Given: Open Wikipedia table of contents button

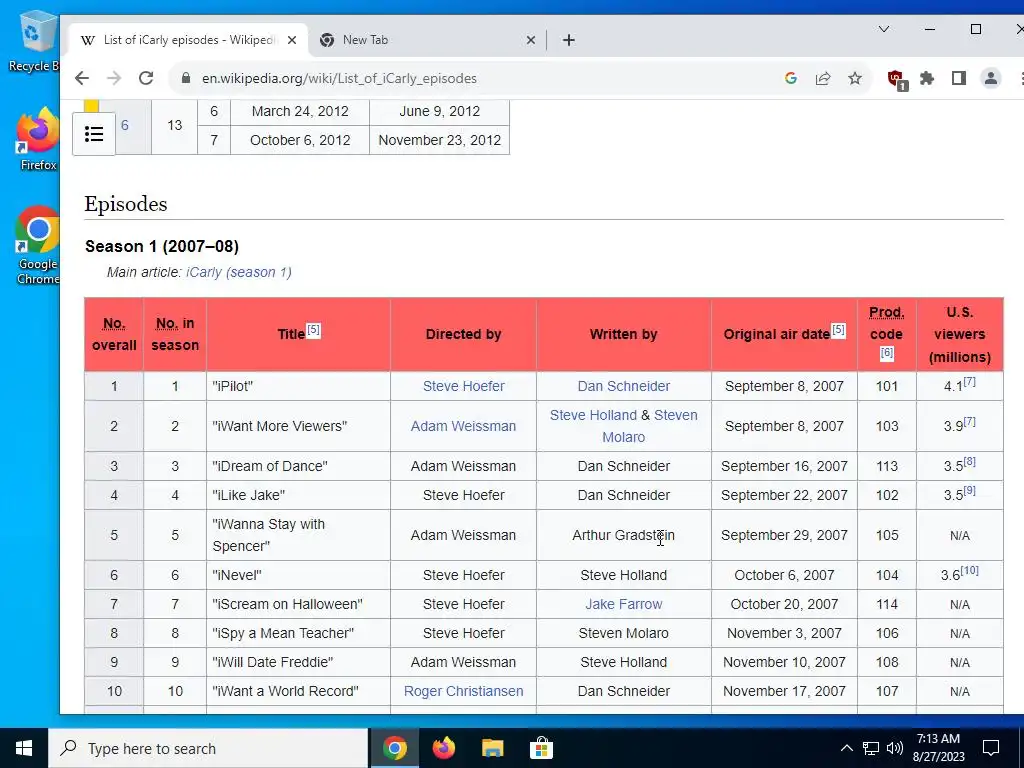Looking at the screenshot, I should (94, 134).
